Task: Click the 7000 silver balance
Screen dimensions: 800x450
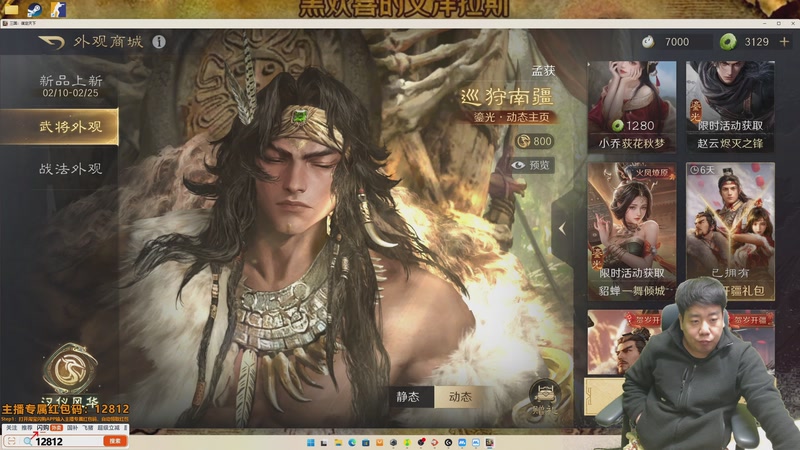Action: click(x=677, y=42)
